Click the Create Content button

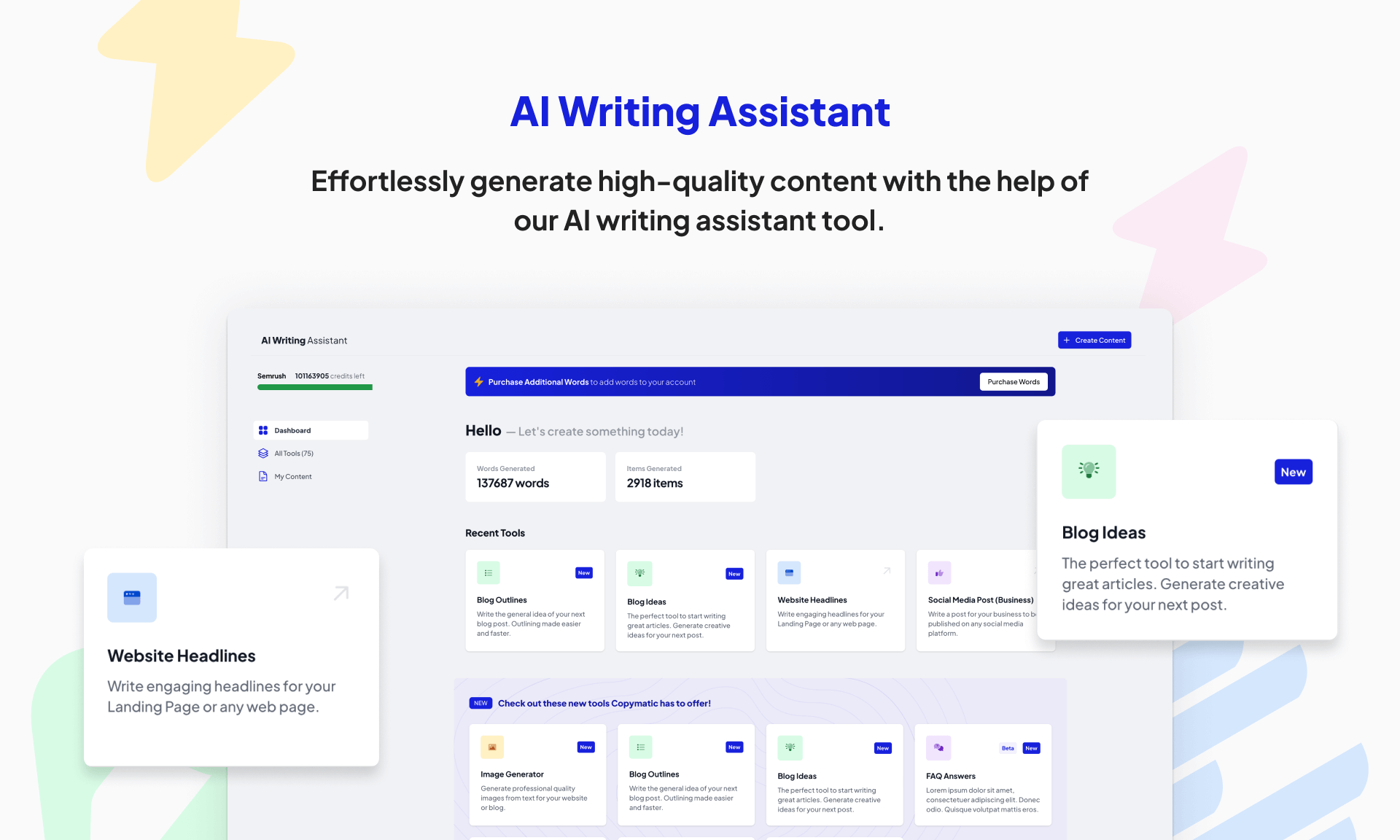tap(1094, 339)
